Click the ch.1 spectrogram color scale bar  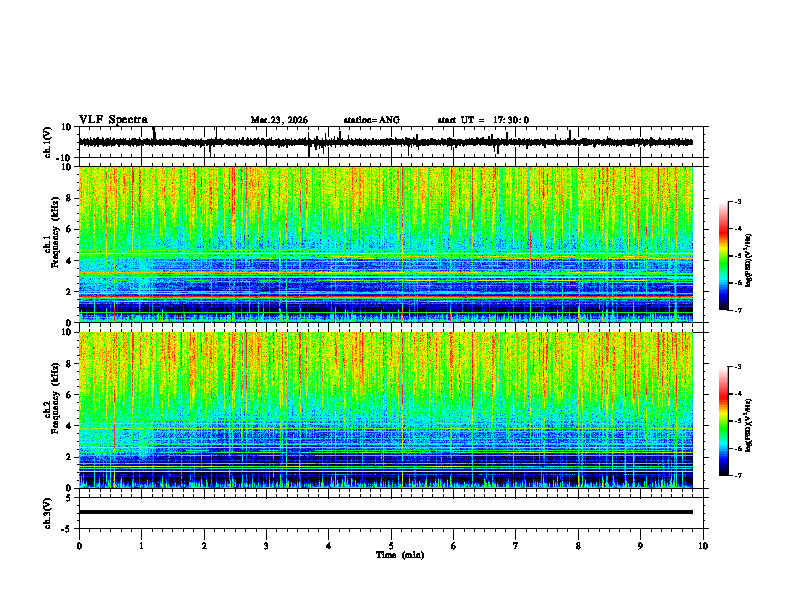723,256
